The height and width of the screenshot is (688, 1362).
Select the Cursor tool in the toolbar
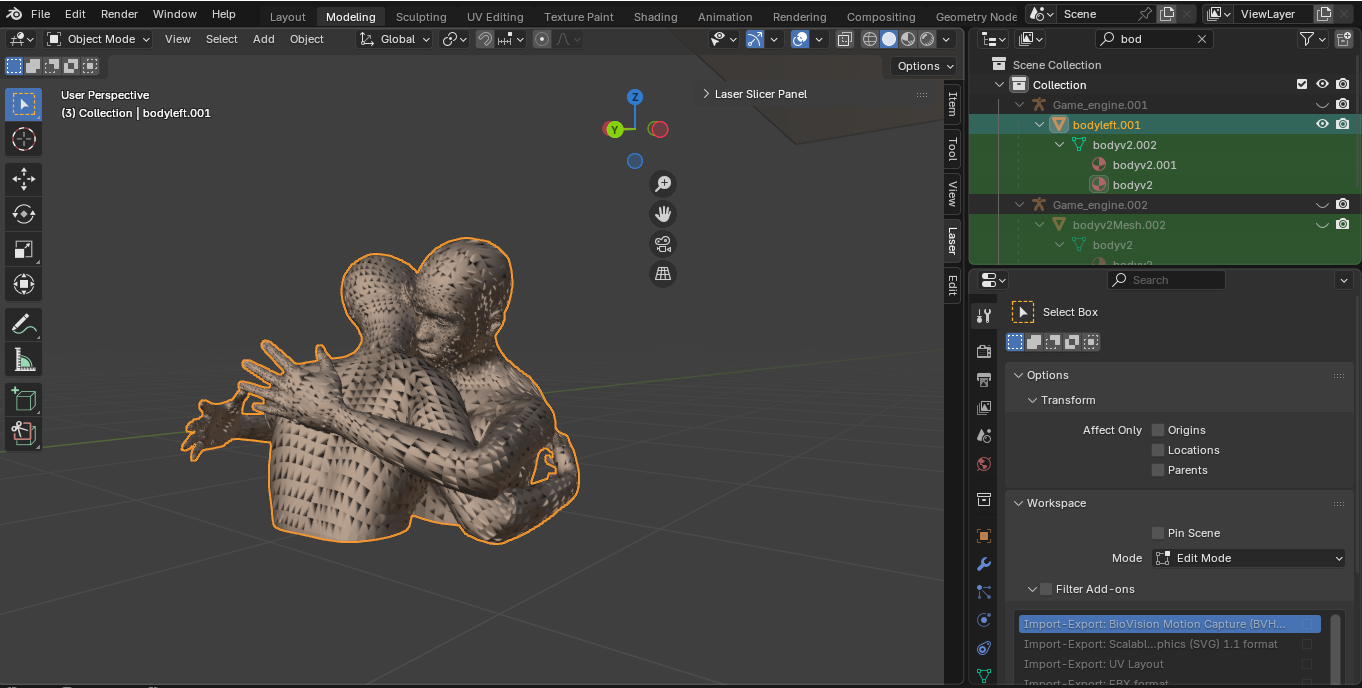point(24,139)
